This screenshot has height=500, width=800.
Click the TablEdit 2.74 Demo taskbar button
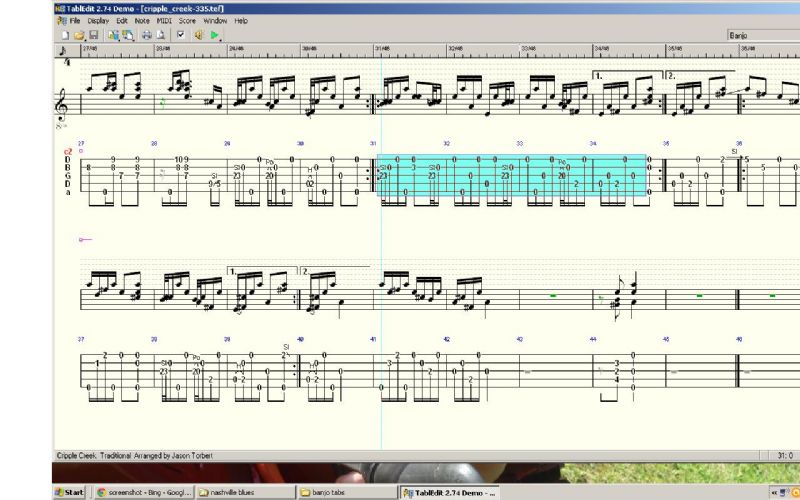tap(449, 492)
